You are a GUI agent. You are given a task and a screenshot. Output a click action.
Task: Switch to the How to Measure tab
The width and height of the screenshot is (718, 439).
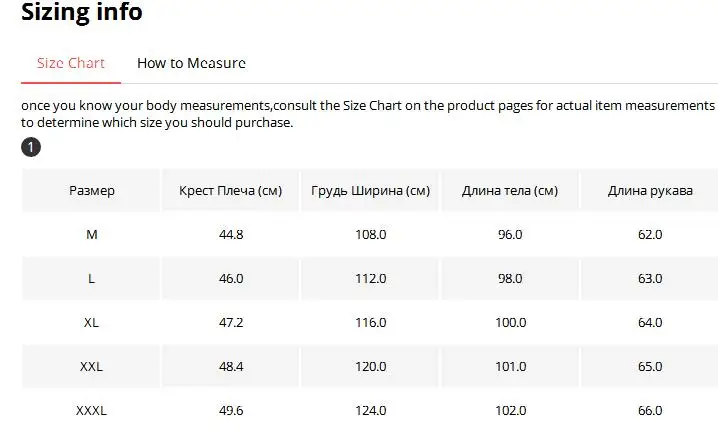[x=191, y=63]
